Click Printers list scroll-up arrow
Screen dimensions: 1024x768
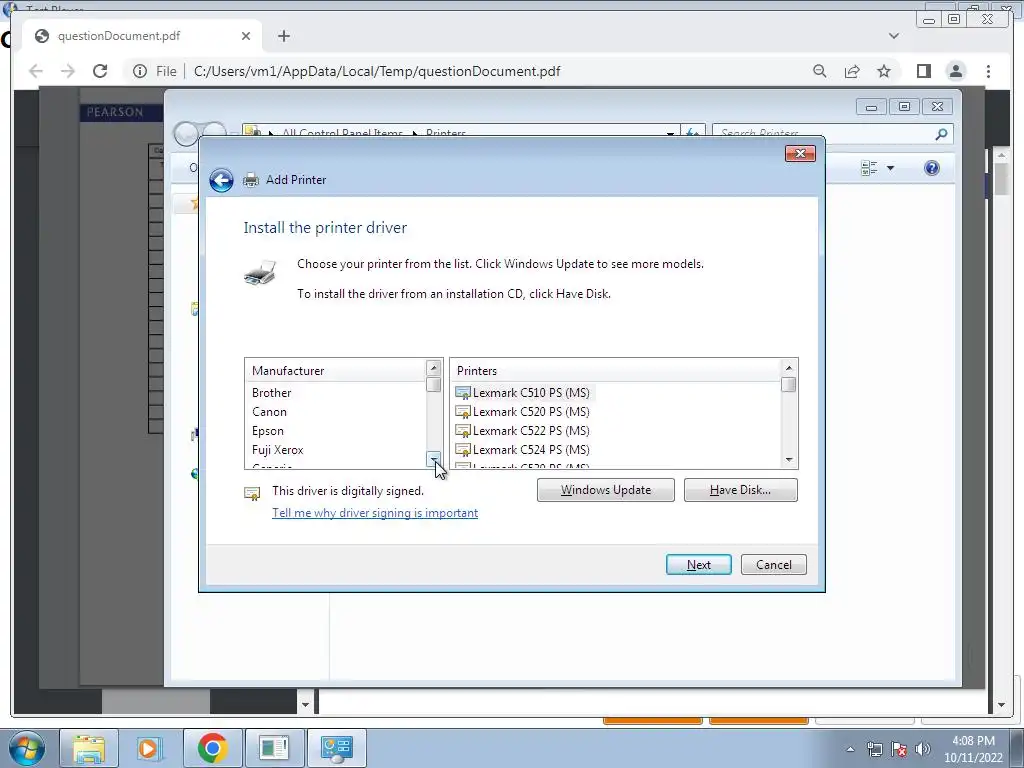coord(789,368)
